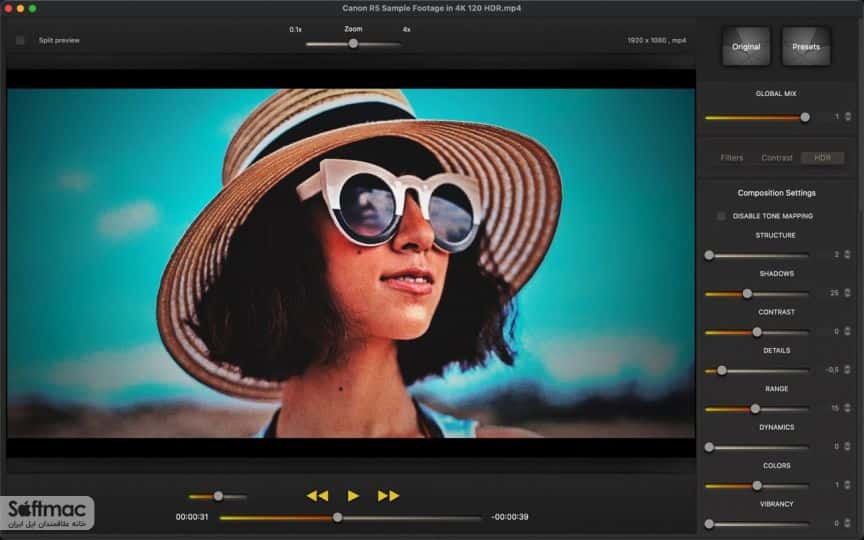Click the remaining time label -00:00:39
The height and width of the screenshot is (540, 864).
point(510,517)
